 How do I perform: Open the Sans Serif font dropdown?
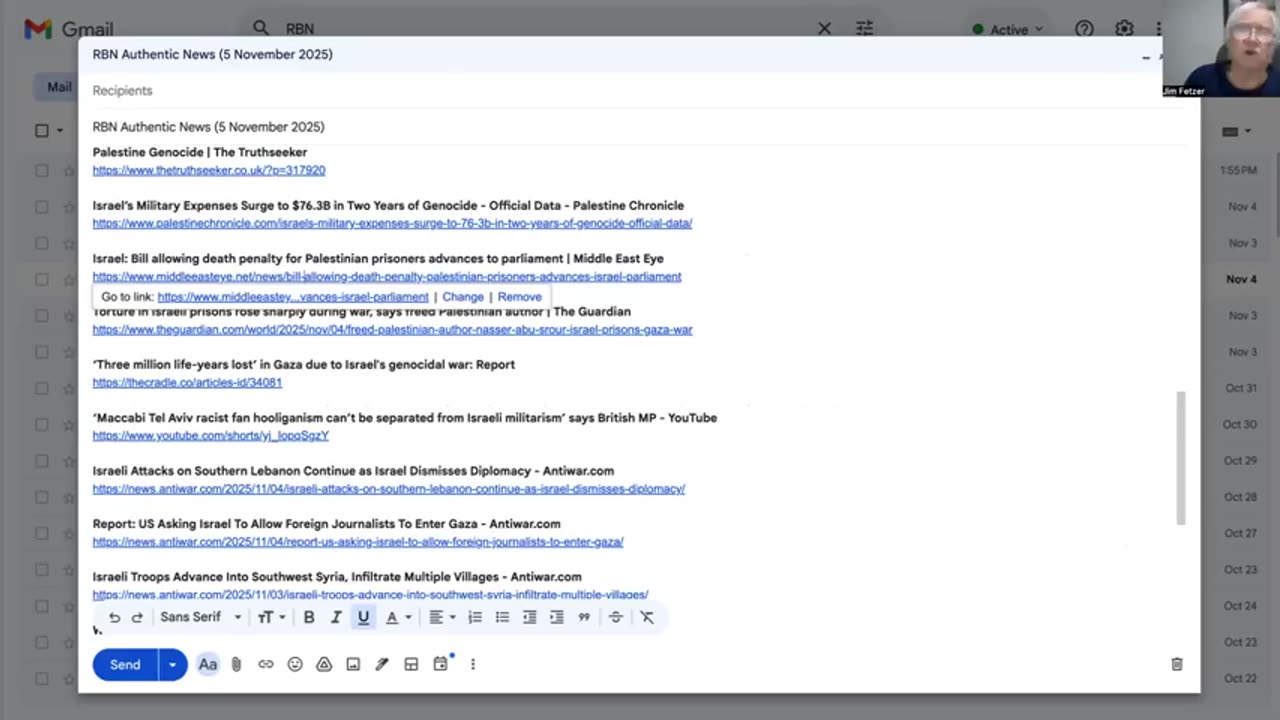click(200, 617)
